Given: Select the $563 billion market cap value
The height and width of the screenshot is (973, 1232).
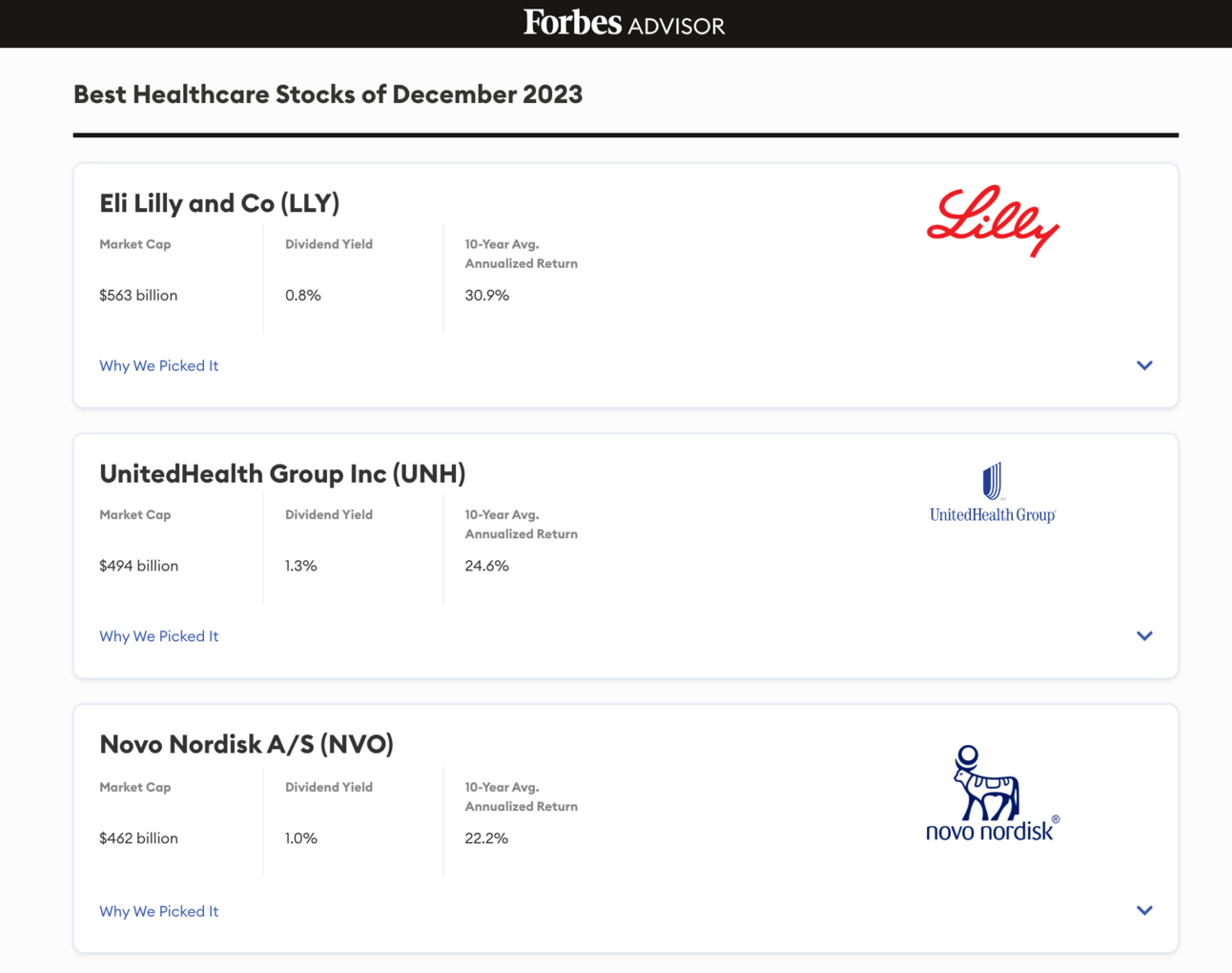Looking at the screenshot, I should point(138,296).
